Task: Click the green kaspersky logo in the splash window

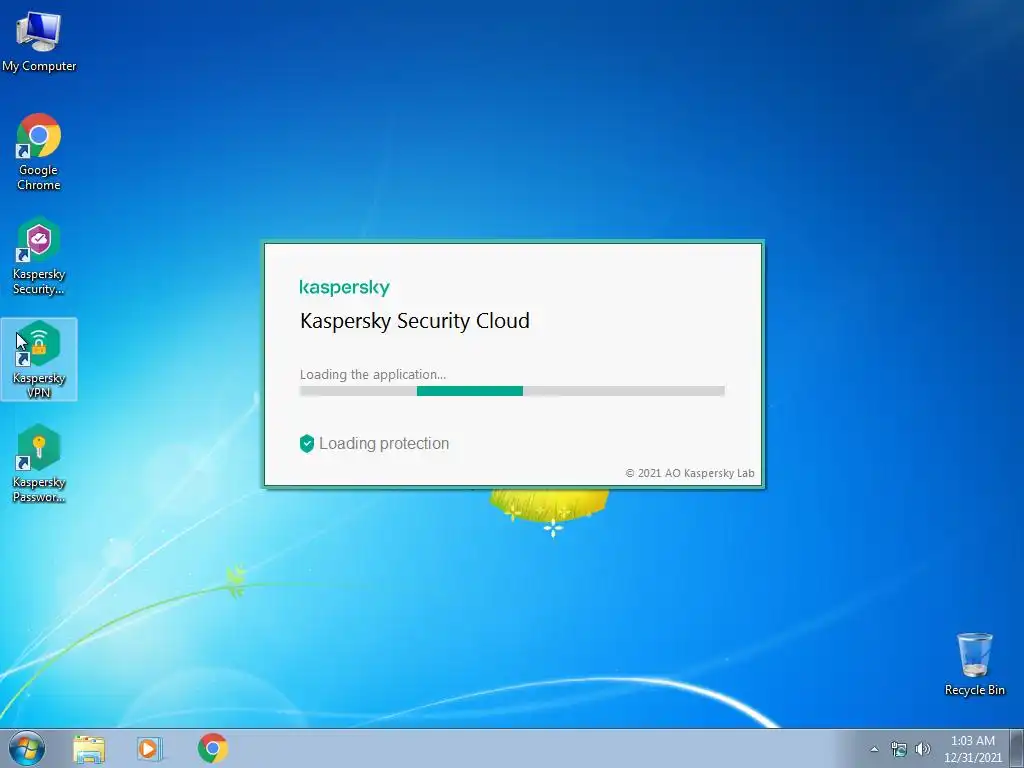Action: (344, 287)
